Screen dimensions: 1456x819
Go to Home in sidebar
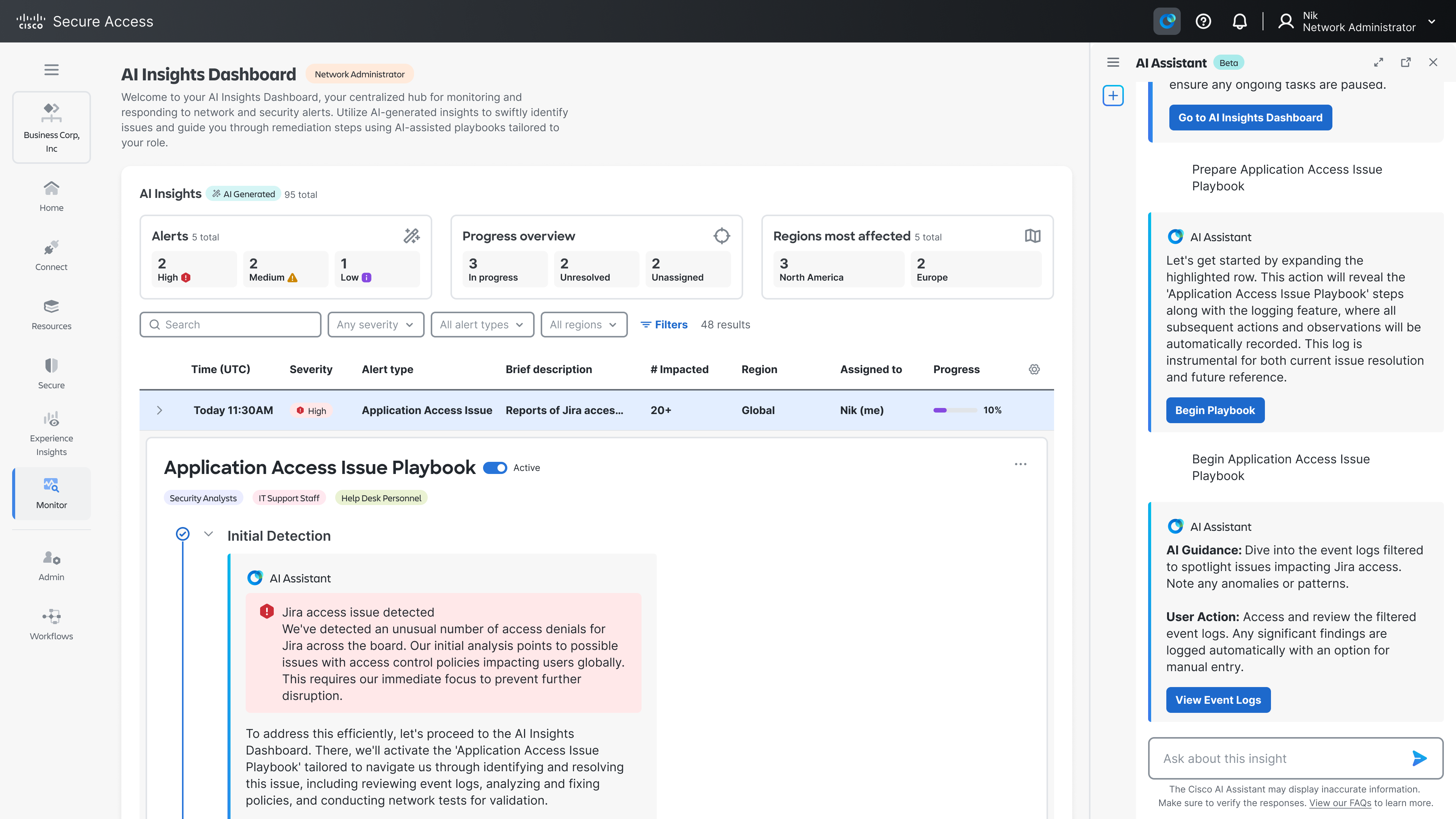click(52, 196)
